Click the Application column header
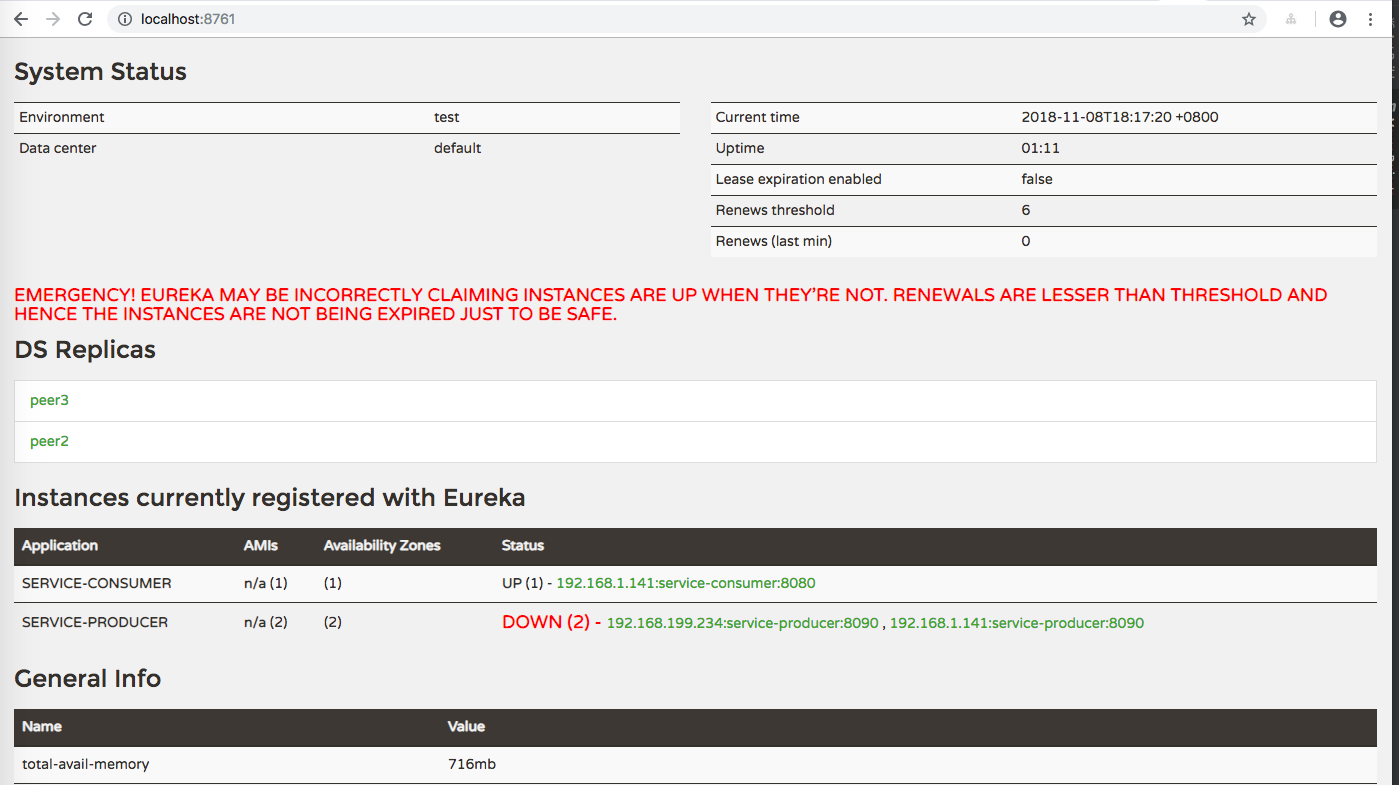 pos(60,545)
